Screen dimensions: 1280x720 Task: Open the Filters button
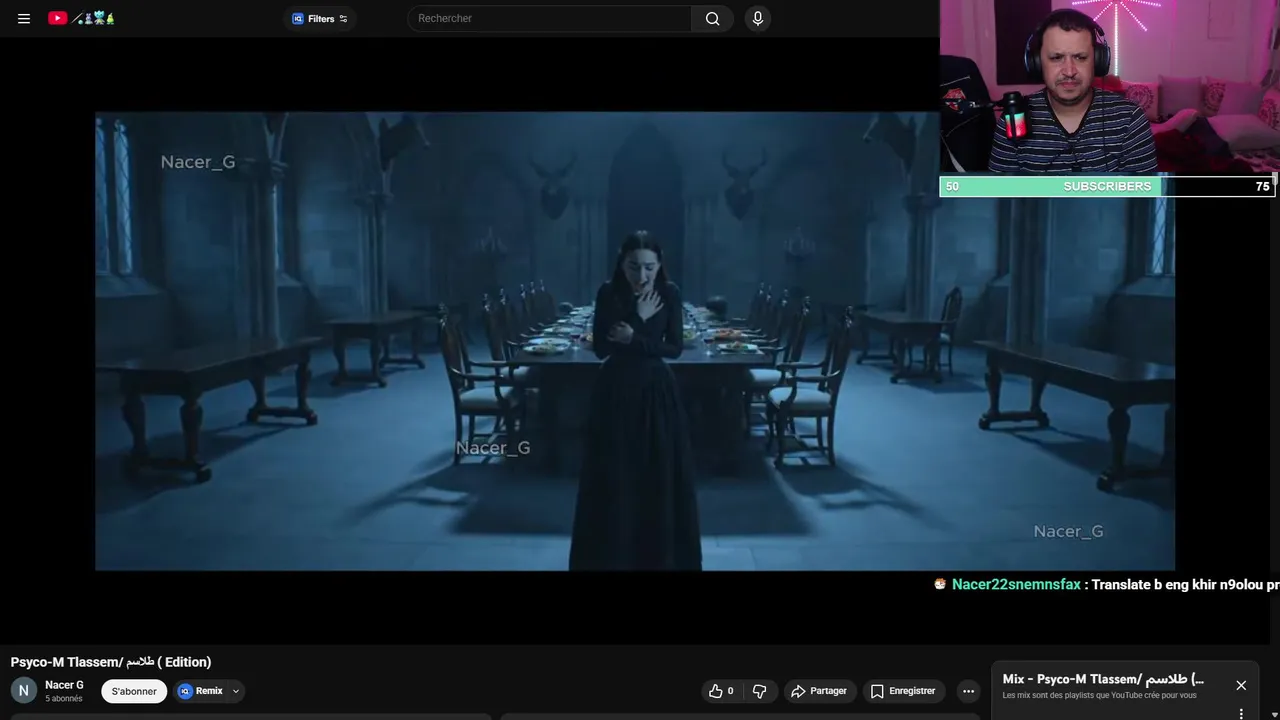point(320,18)
